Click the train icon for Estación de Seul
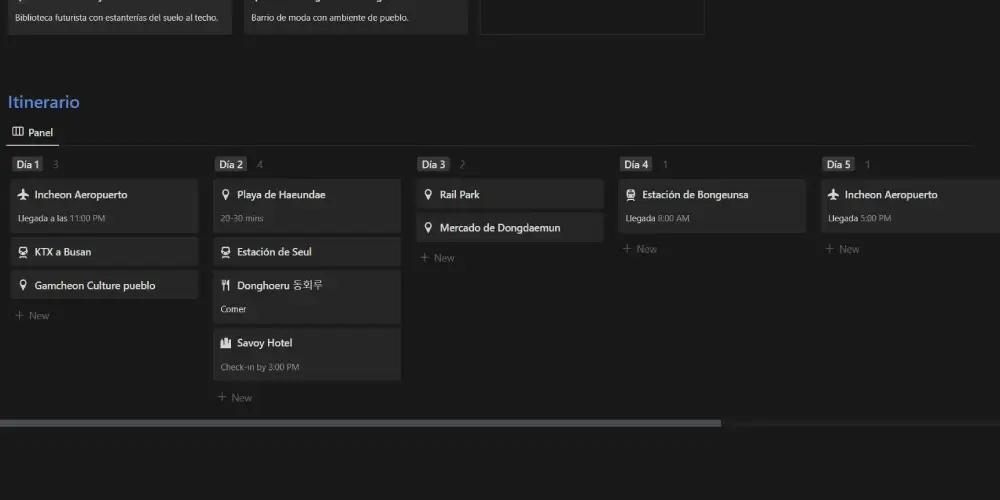This screenshot has height=500, width=1000. pos(226,252)
